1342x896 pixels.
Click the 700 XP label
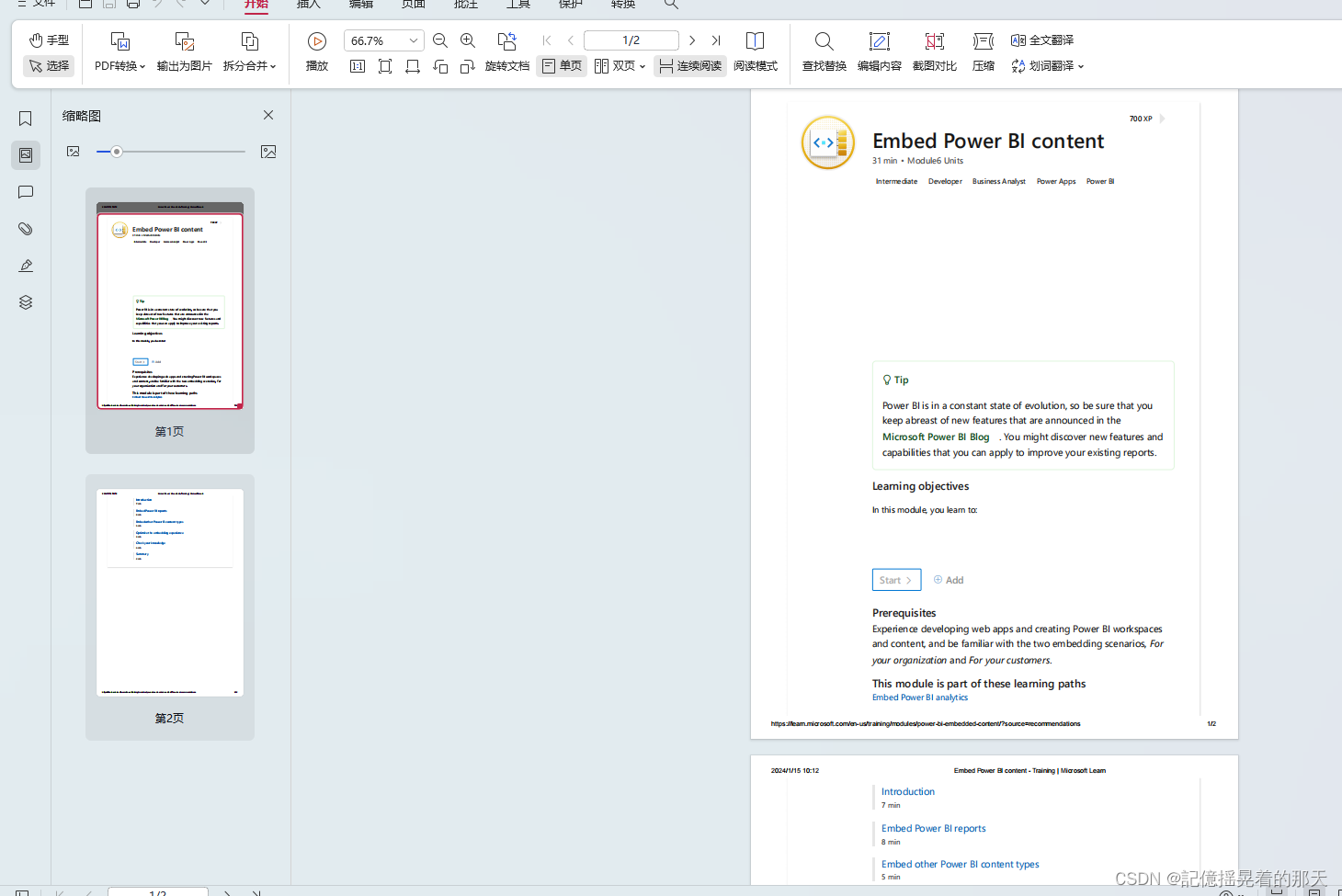click(1141, 119)
